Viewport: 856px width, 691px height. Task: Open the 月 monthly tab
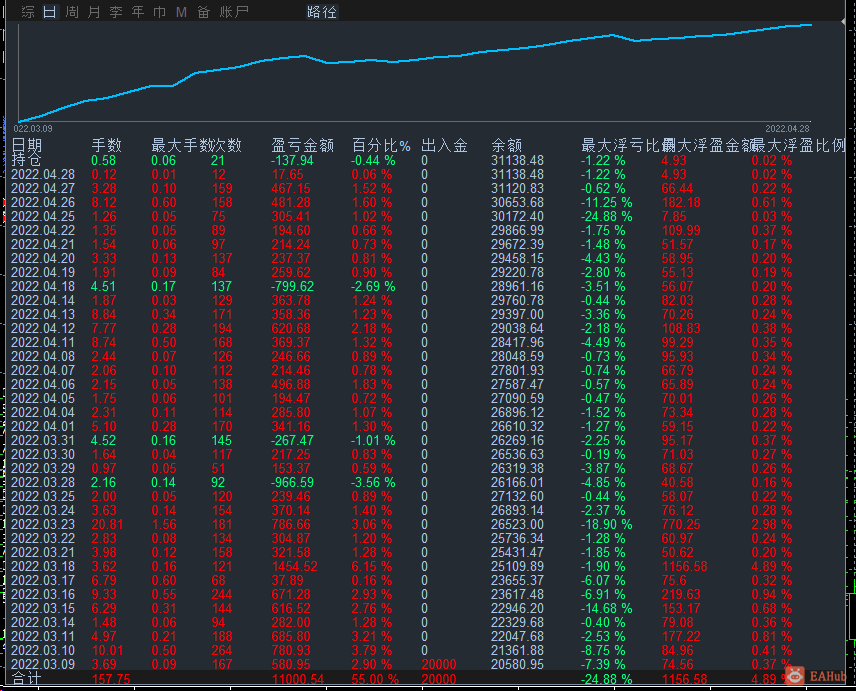[94, 11]
